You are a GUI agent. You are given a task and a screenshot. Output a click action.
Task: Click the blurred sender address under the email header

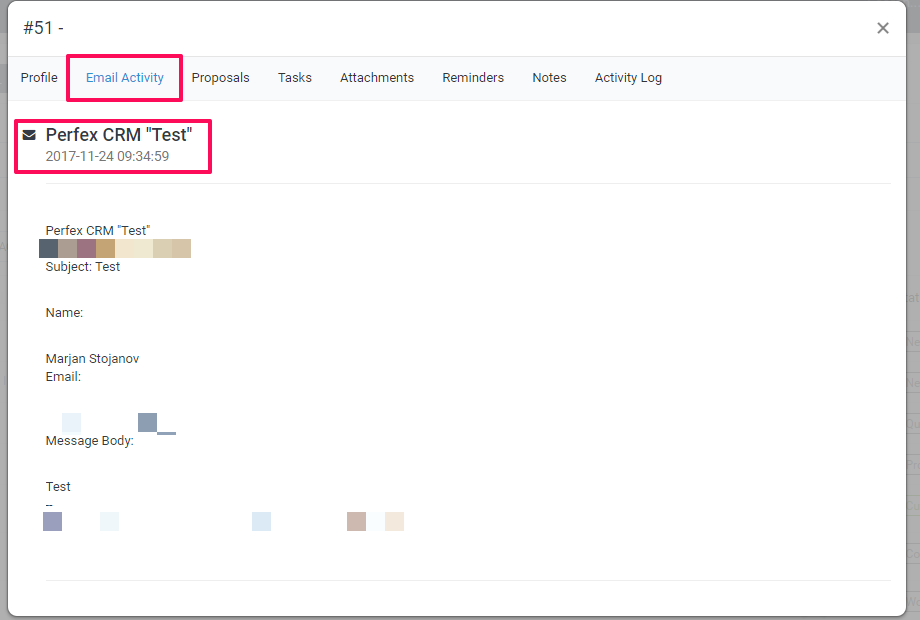point(115,248)
